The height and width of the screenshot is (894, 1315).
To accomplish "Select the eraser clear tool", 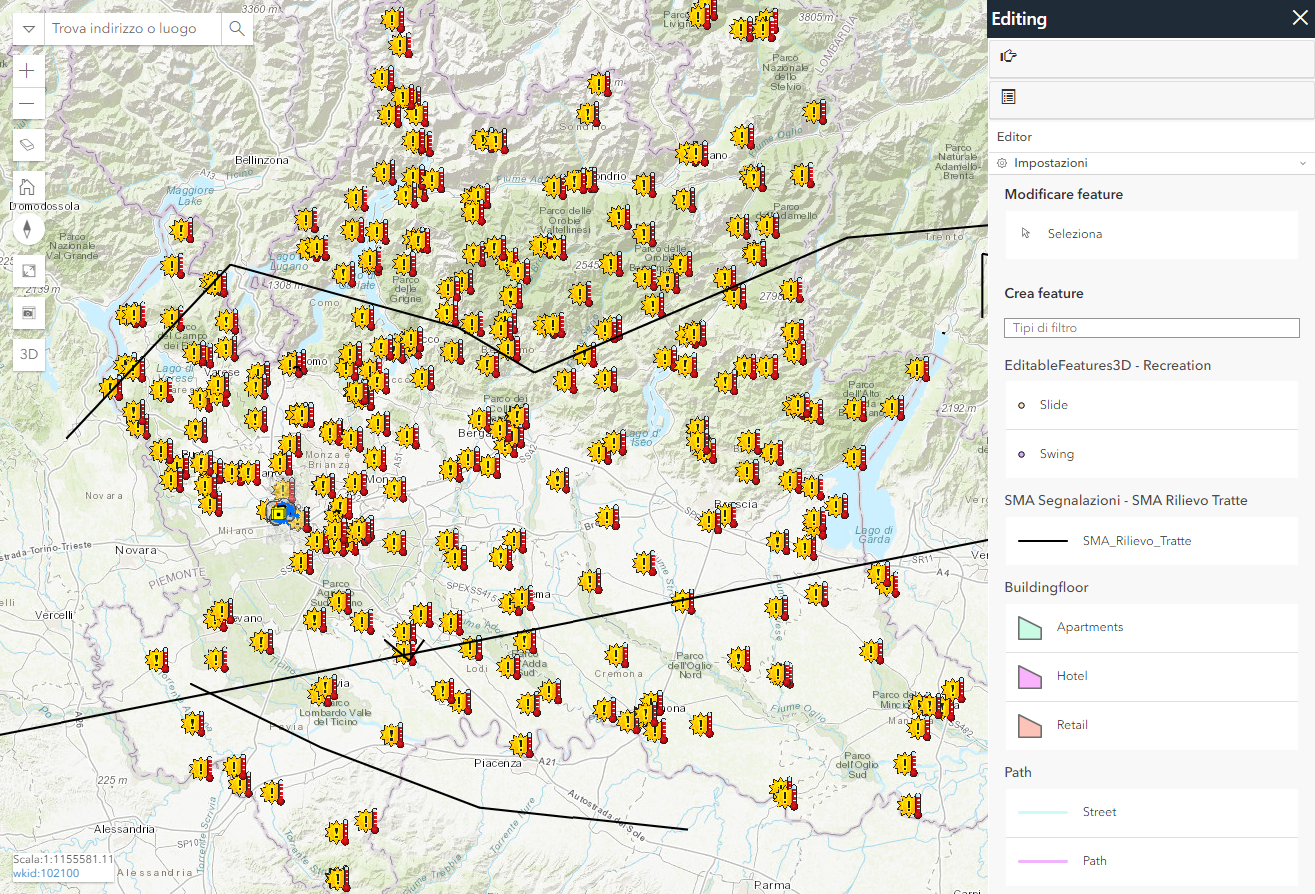I will coord(28,144).
